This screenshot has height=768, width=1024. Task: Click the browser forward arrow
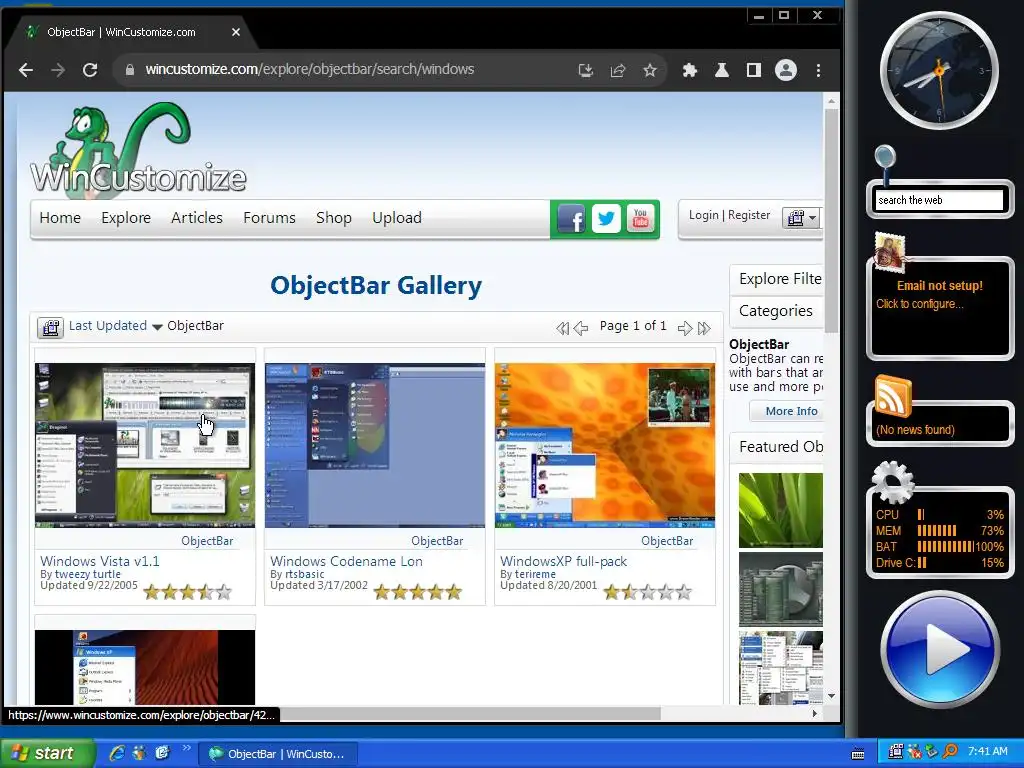[x=58, y=70]
